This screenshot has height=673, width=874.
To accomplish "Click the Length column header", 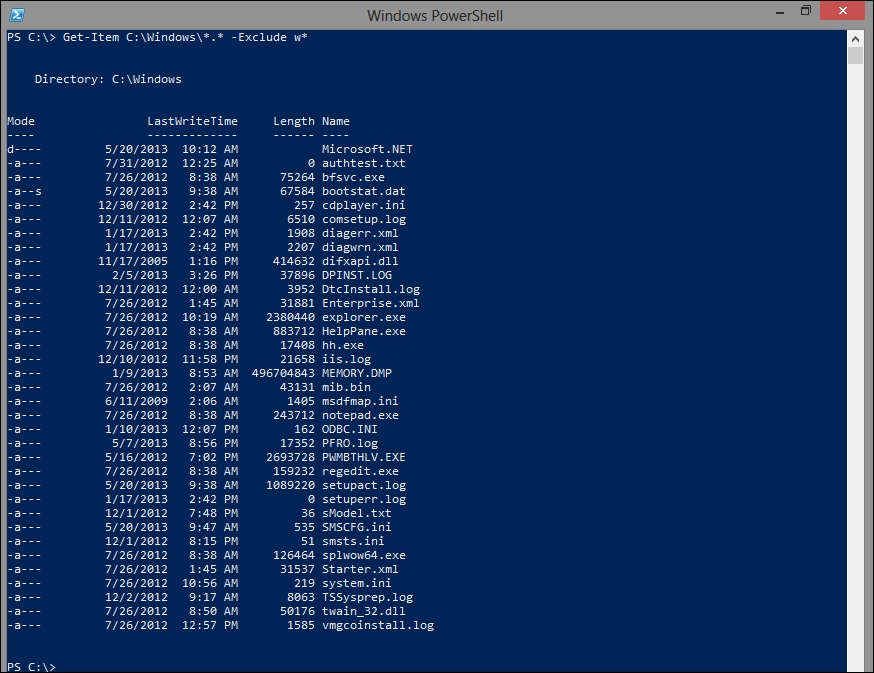I will click(294, 121).
